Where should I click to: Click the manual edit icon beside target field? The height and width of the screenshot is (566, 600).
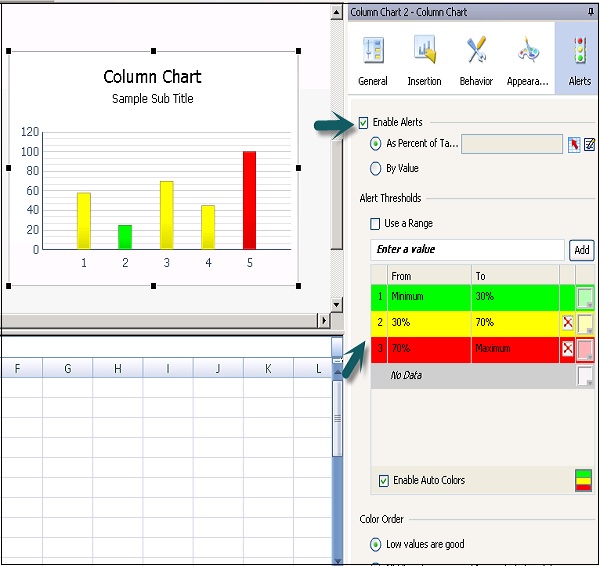pos(589,144)
